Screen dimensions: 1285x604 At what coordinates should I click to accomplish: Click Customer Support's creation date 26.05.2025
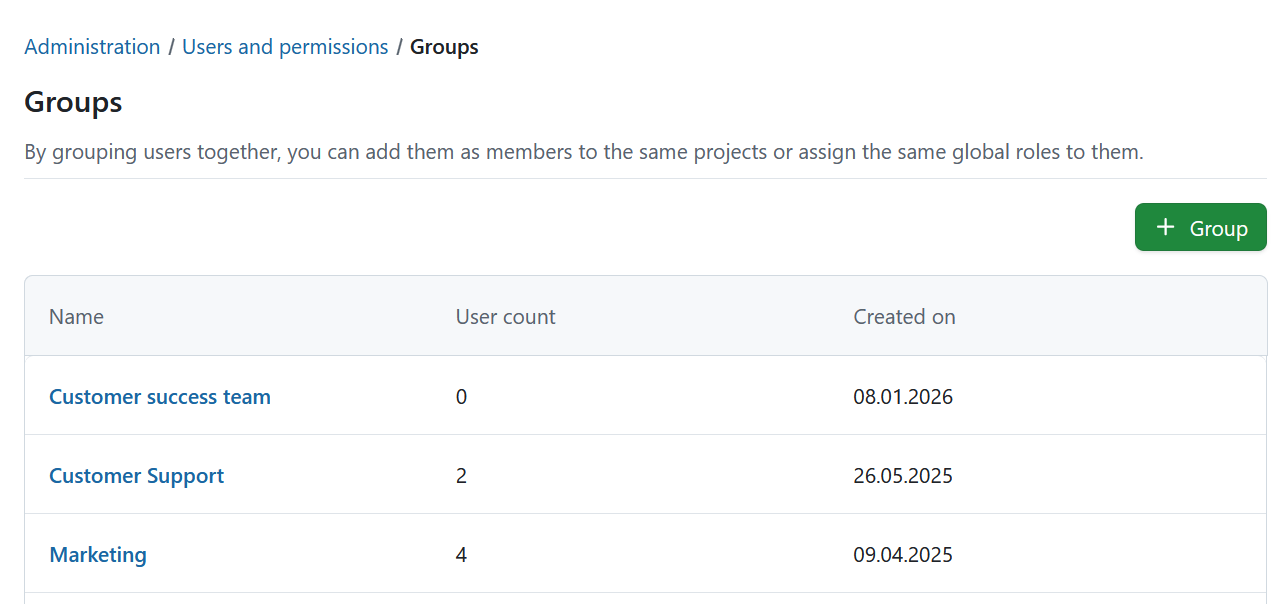tap(903, 475)
